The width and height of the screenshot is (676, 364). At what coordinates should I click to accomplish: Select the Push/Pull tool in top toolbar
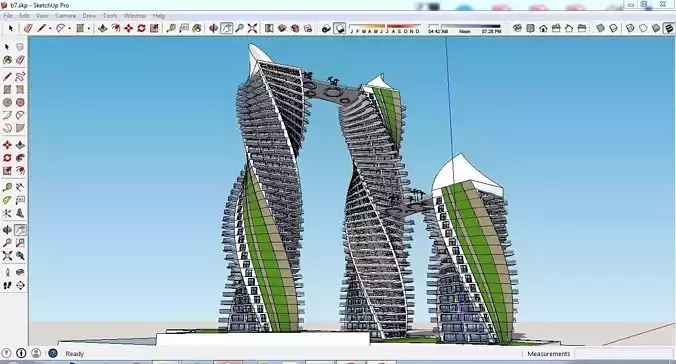click(103, 28)
